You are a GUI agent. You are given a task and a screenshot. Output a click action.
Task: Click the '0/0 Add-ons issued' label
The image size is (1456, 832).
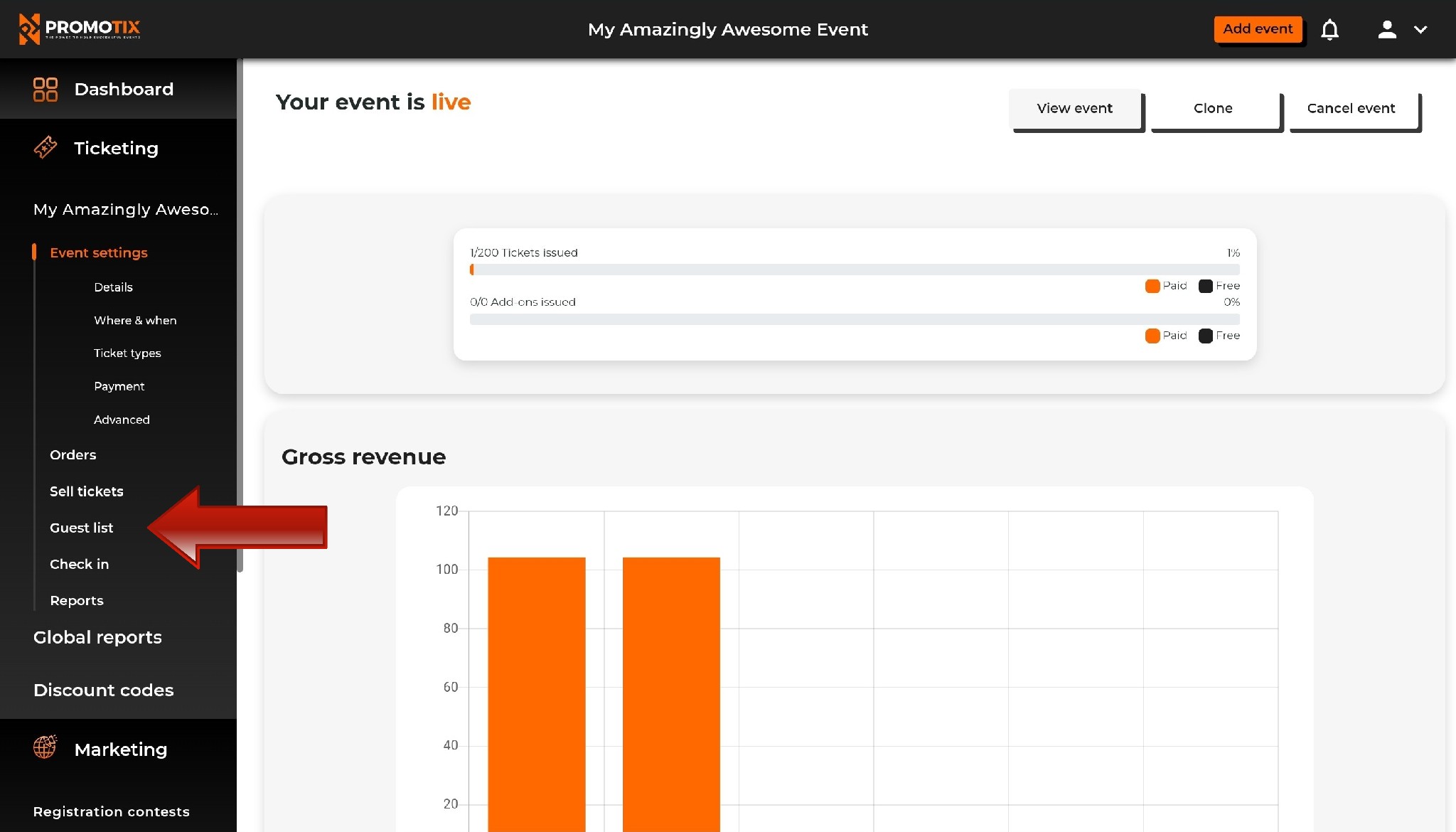523,302
